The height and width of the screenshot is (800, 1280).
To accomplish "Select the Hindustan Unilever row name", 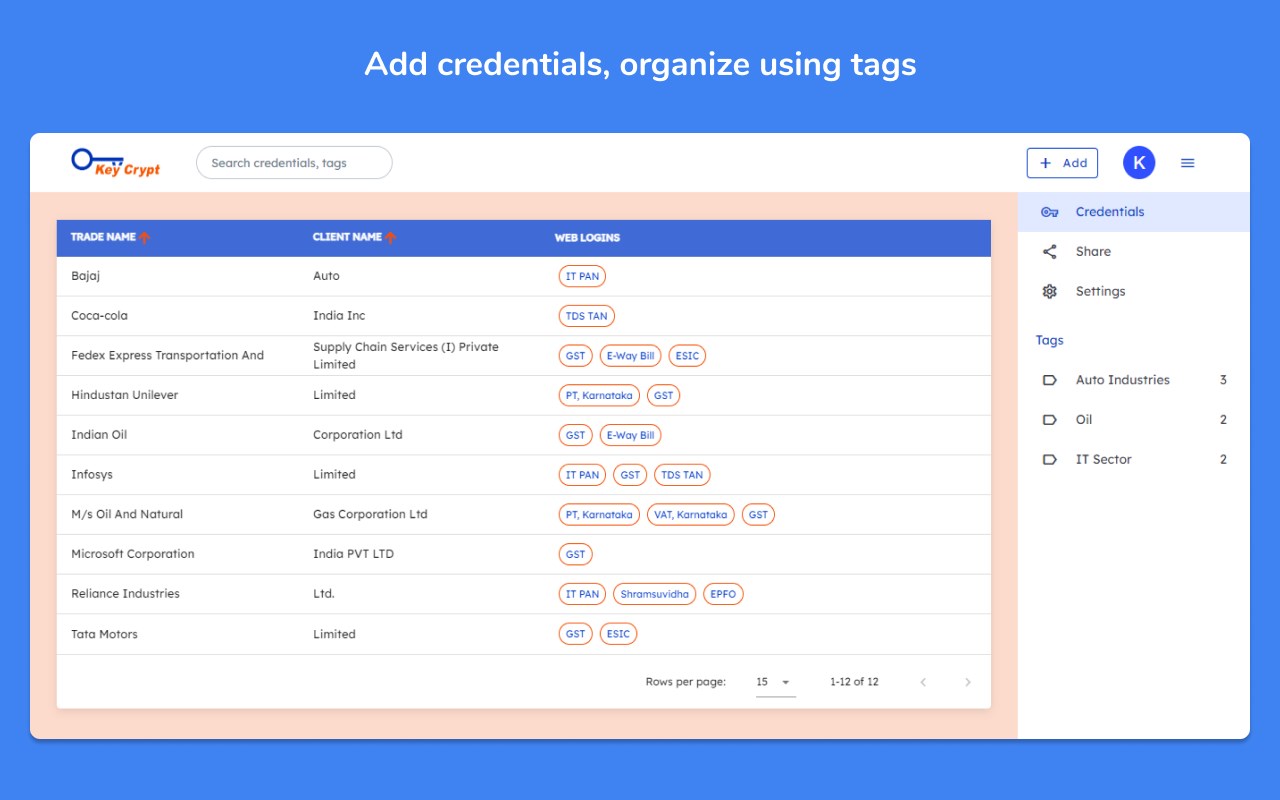I will [124, 396].
